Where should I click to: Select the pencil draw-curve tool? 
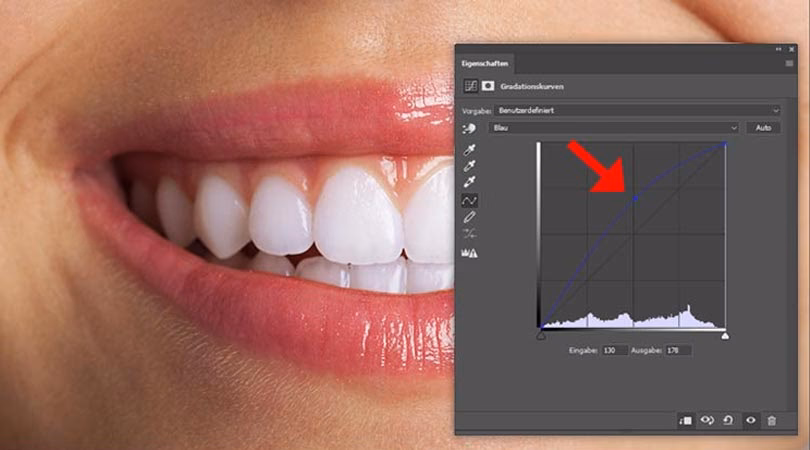point(469,218)
